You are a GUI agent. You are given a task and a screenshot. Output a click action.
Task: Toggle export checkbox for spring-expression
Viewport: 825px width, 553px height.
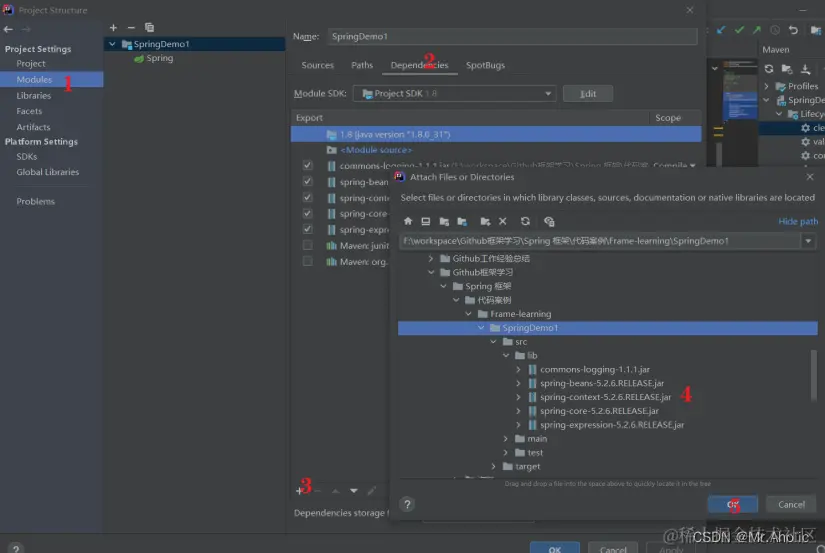tap(307, 229)
